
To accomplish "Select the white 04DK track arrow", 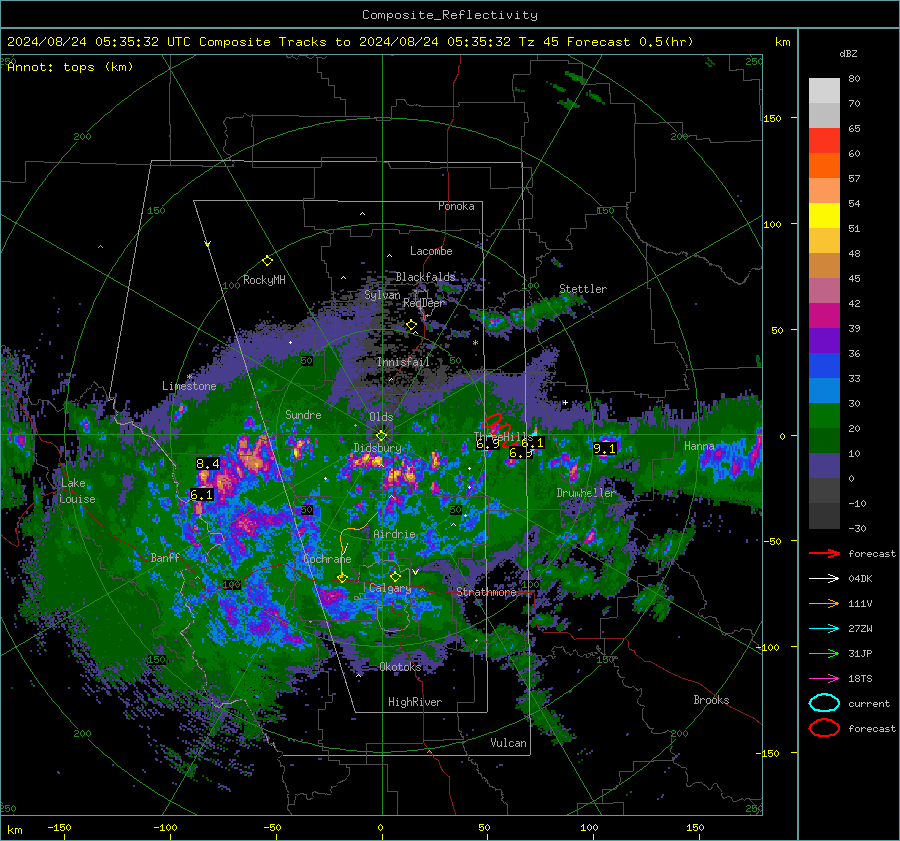I will [824, 579].
